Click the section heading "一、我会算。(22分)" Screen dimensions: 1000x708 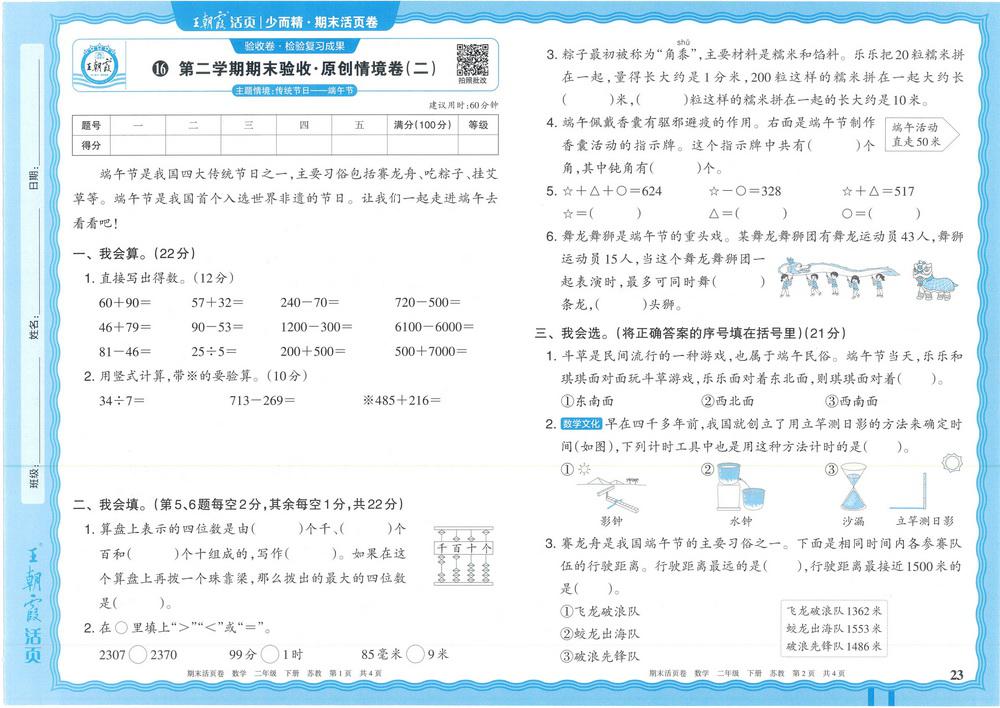[x=134, y=253]
